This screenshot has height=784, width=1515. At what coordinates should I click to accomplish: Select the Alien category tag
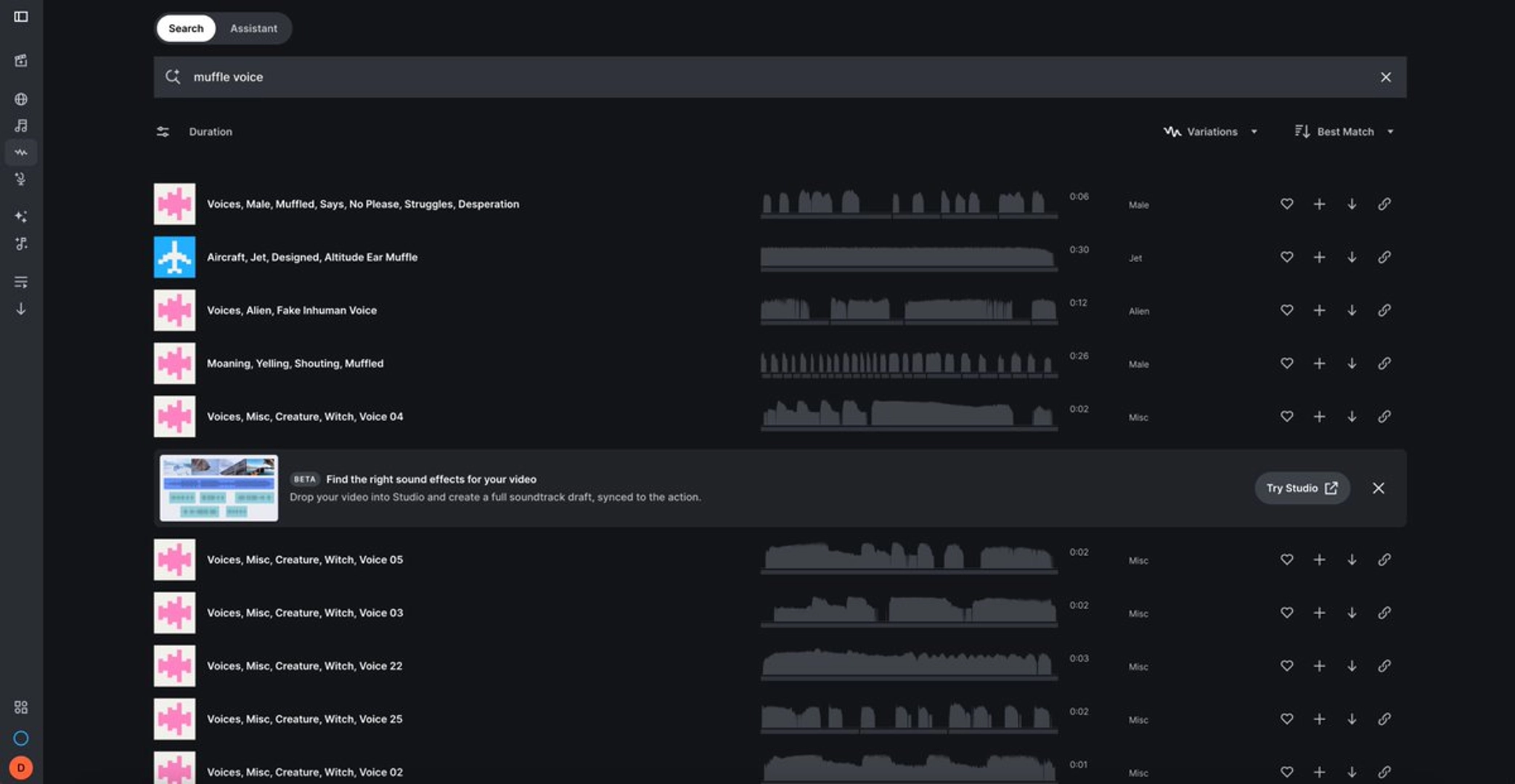point(1139,311)
